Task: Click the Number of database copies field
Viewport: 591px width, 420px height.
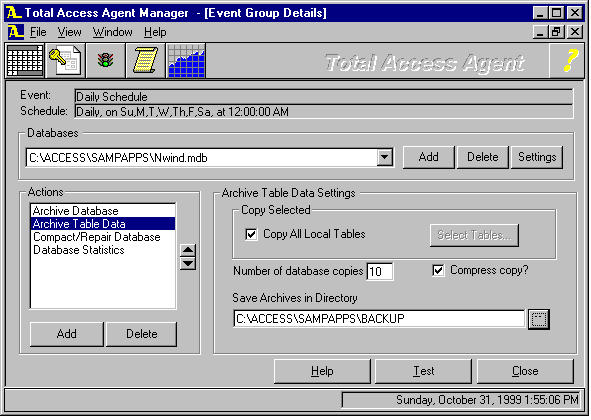Action: coord(380,271)
